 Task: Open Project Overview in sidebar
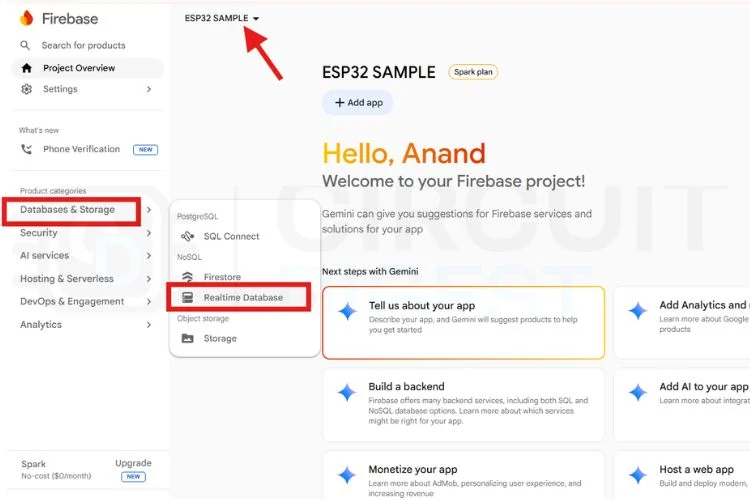click(x=87, y=68)
